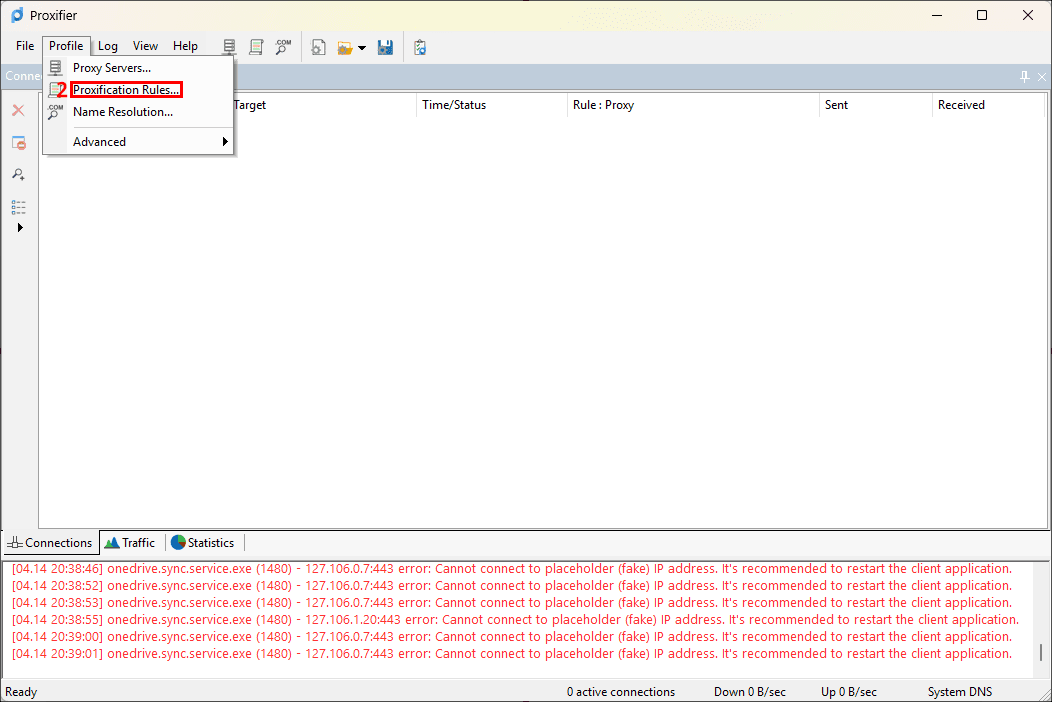The width and height of the screenshot is (1052, 702).
Task: Click the Proxifier title bar logo
Action: [x=17, y=15]
